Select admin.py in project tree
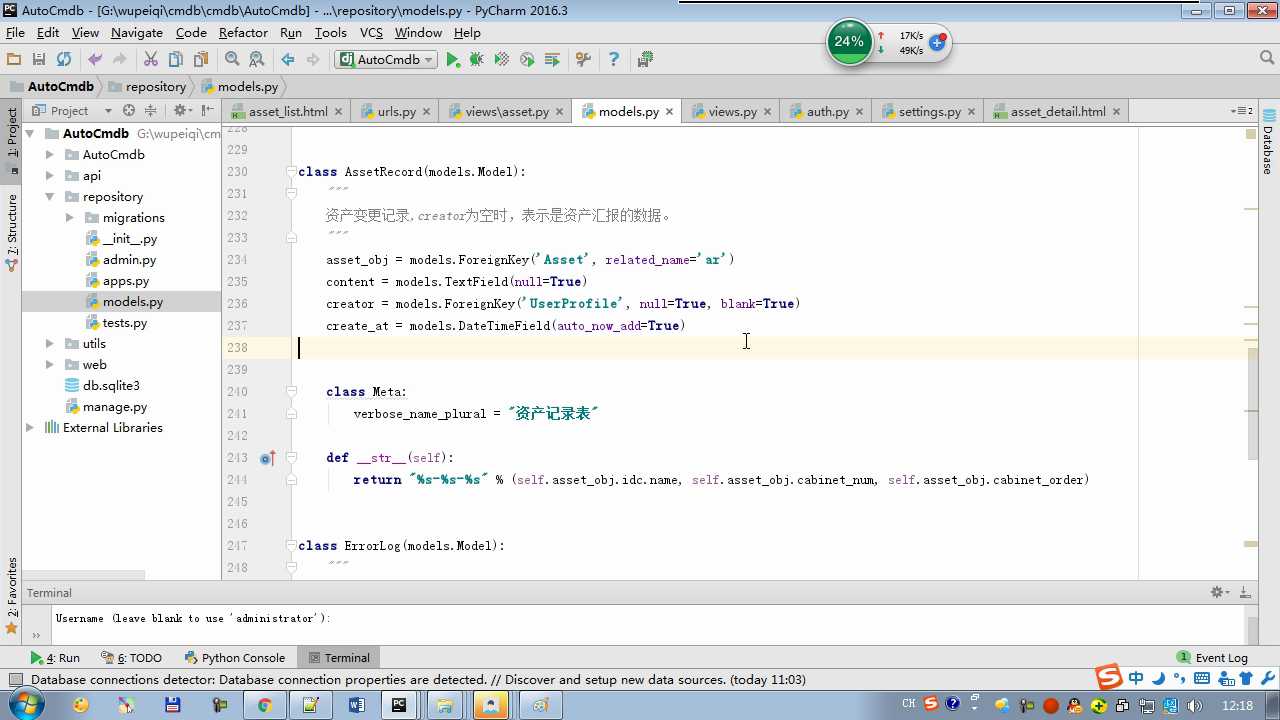Screen dimensions: 1280x720 pyautogui.click(x=129, y=260)
